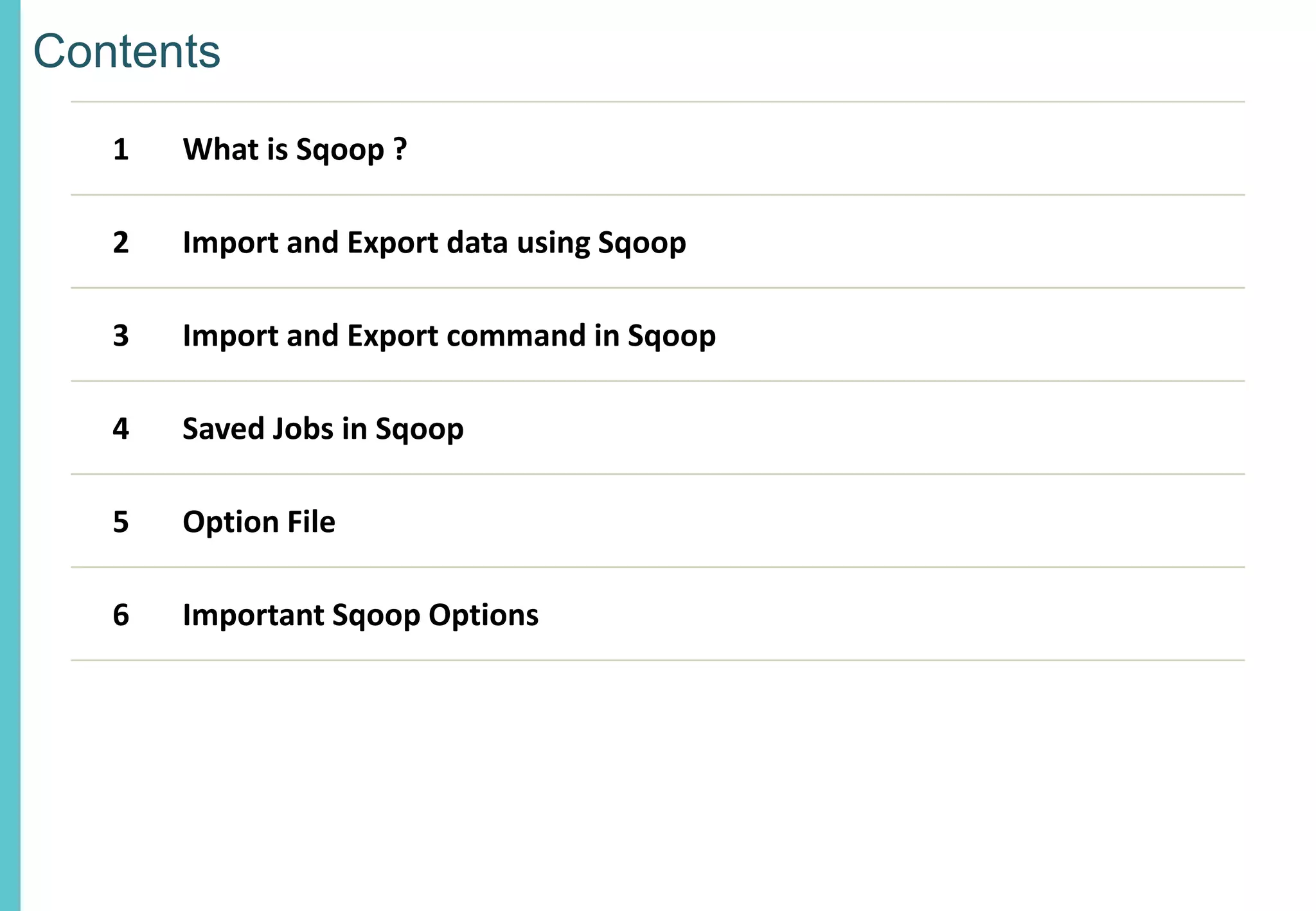Screen dimensions: 1316x911
Task: Open the 'What is Sqoop ?' entry
Action: (294, 149)
